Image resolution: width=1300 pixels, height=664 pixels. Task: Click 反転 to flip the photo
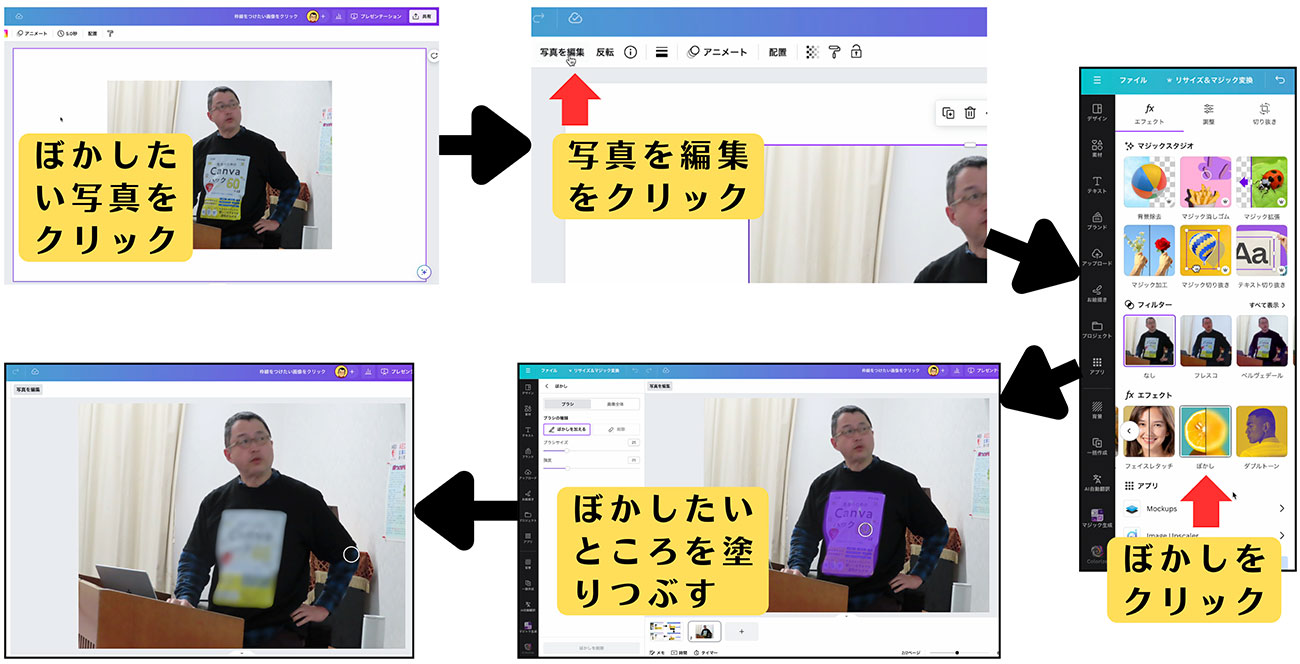605,52
